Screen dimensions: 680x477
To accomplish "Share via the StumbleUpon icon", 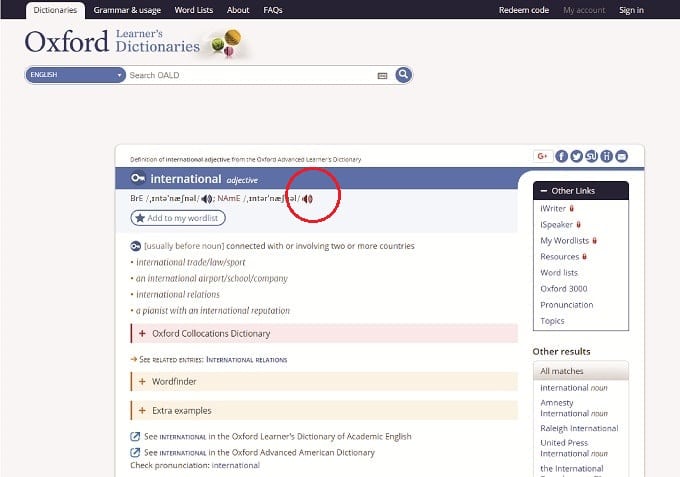I will pos(592,156).
